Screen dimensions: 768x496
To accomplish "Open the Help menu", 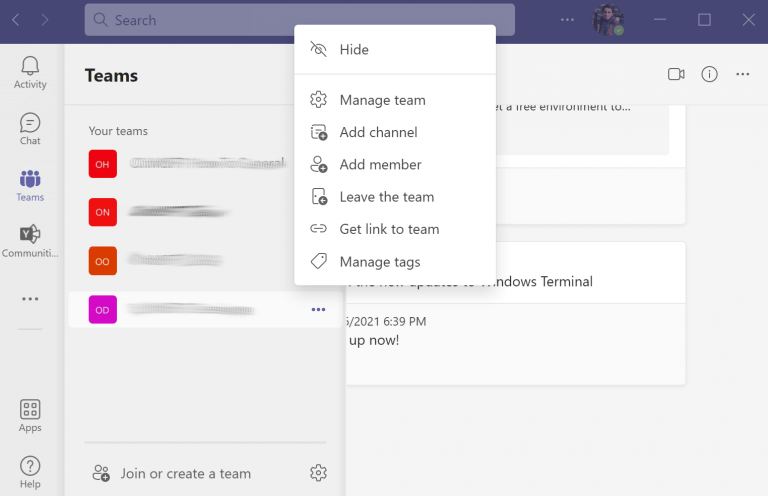I will tap(30, 472).
